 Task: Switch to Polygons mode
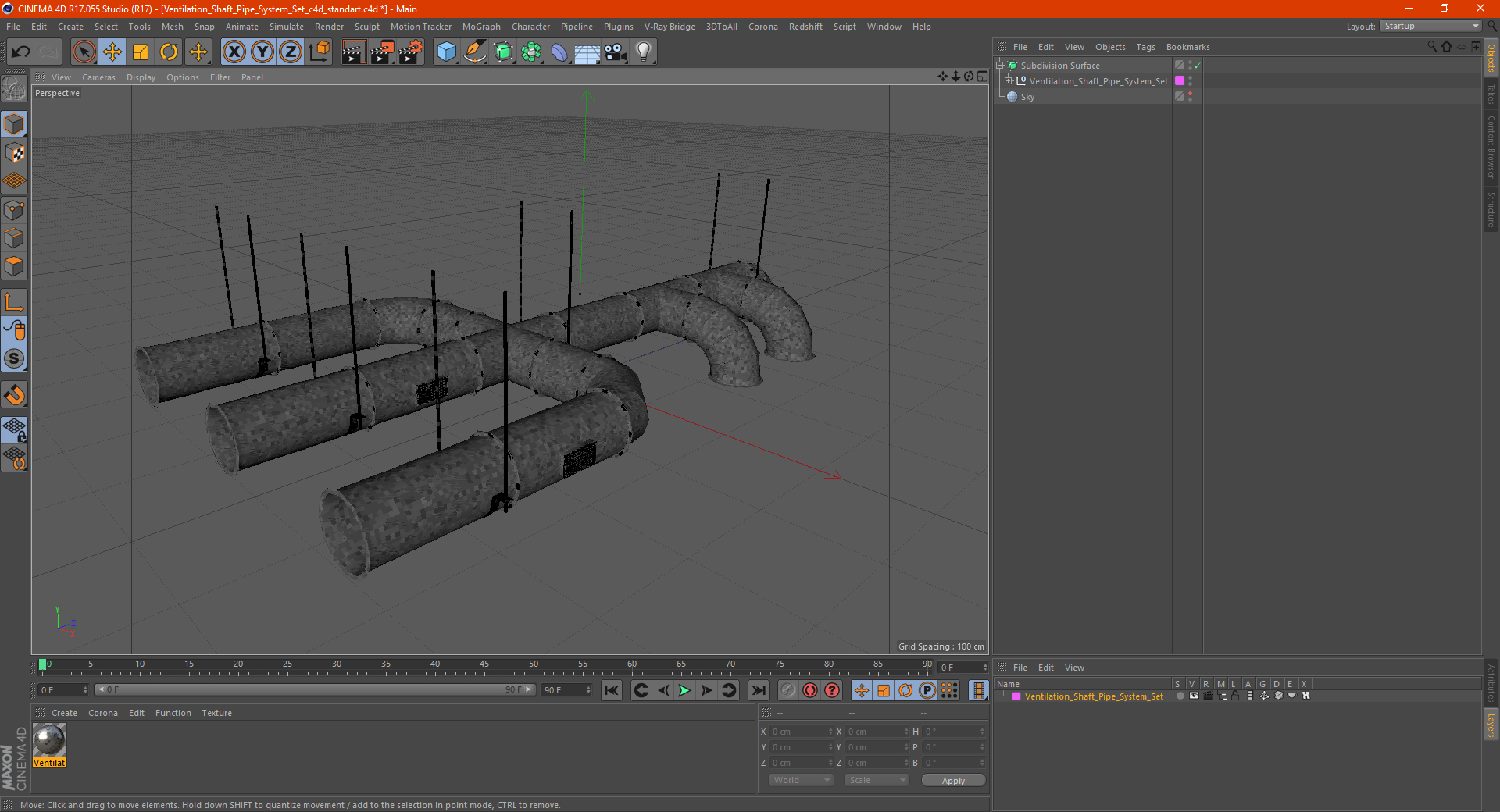(x=14, y=266)
